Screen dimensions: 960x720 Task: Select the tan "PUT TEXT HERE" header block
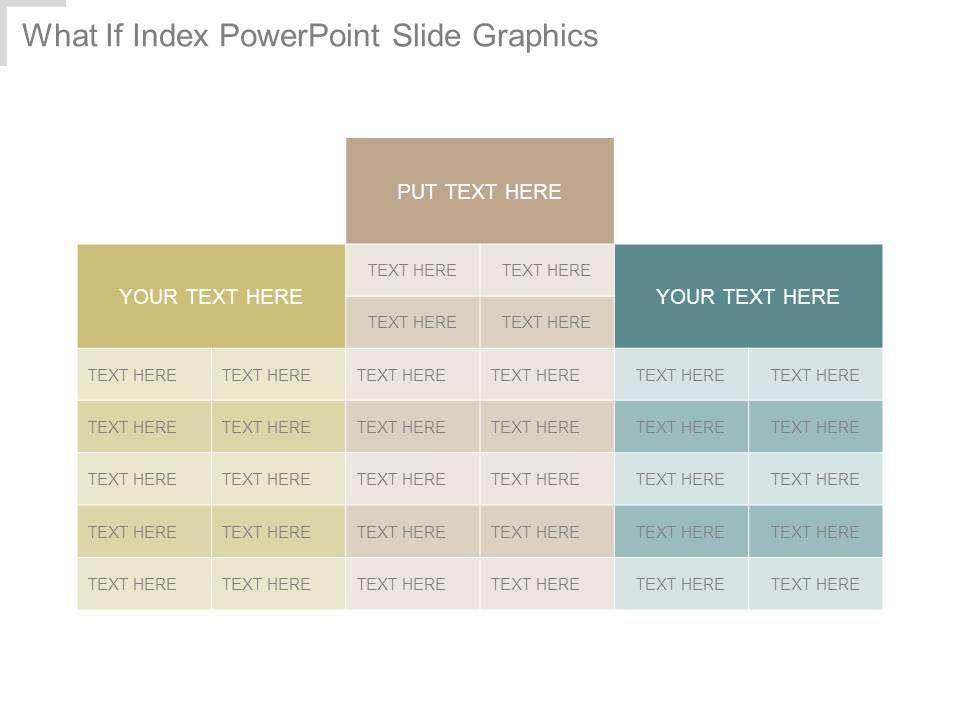click(x=479, y=191)
